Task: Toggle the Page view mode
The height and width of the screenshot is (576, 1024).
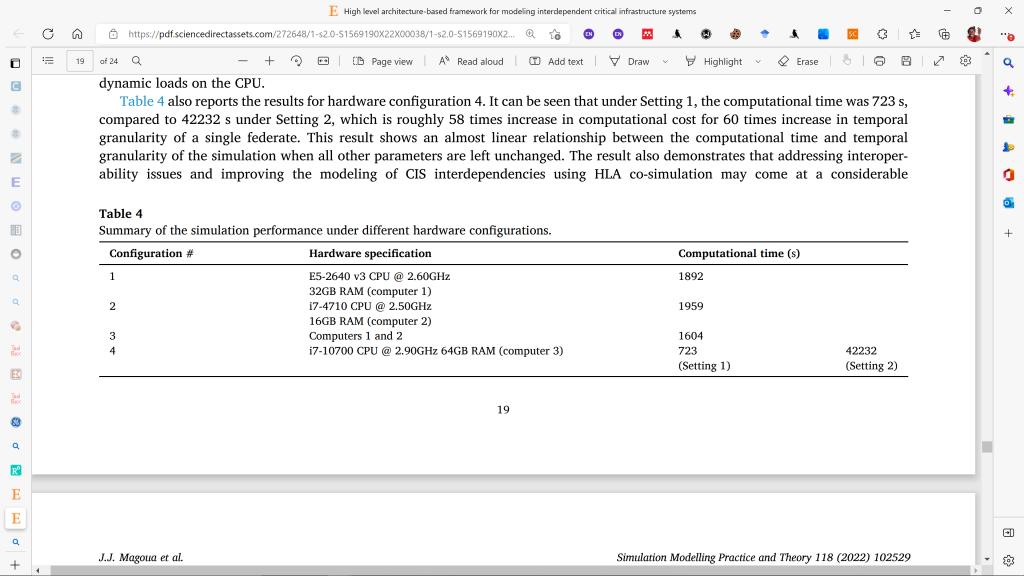Action: (383, 61)
